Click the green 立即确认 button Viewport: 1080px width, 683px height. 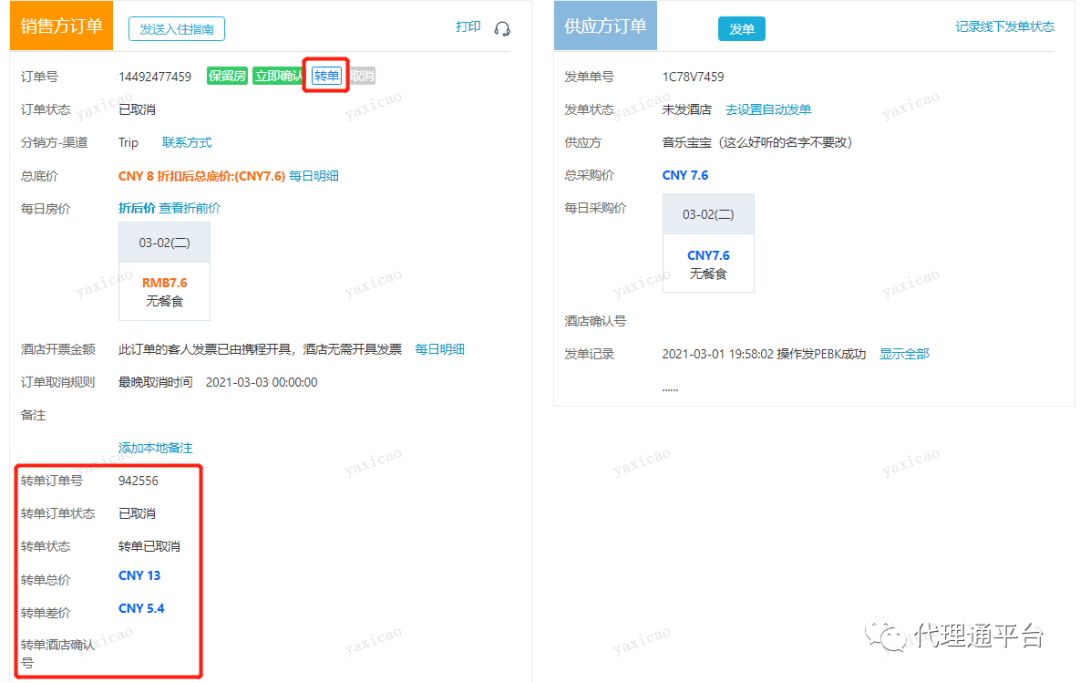(x=278, y=76)
